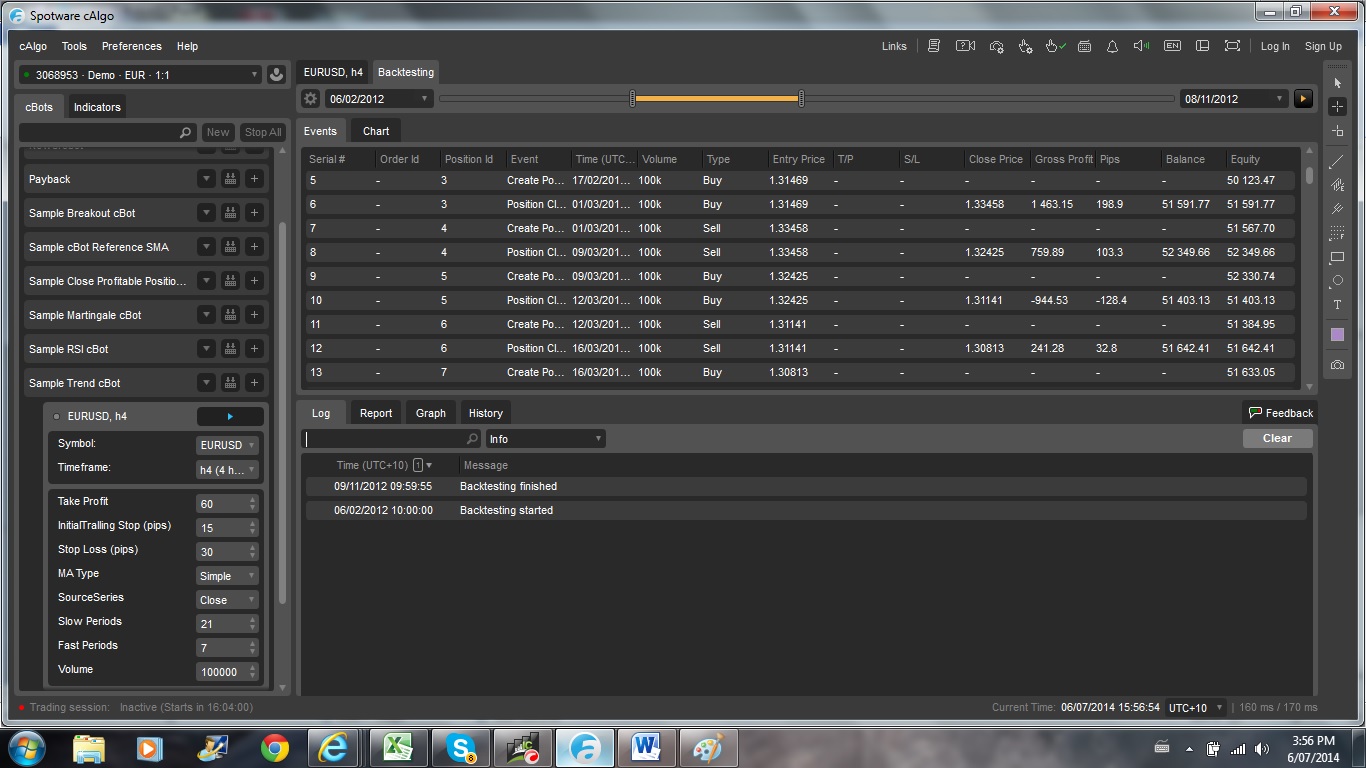Expand the Sample Close Profitable Positions options arrow
1366x768 pixels.
[x=206, y=281]
